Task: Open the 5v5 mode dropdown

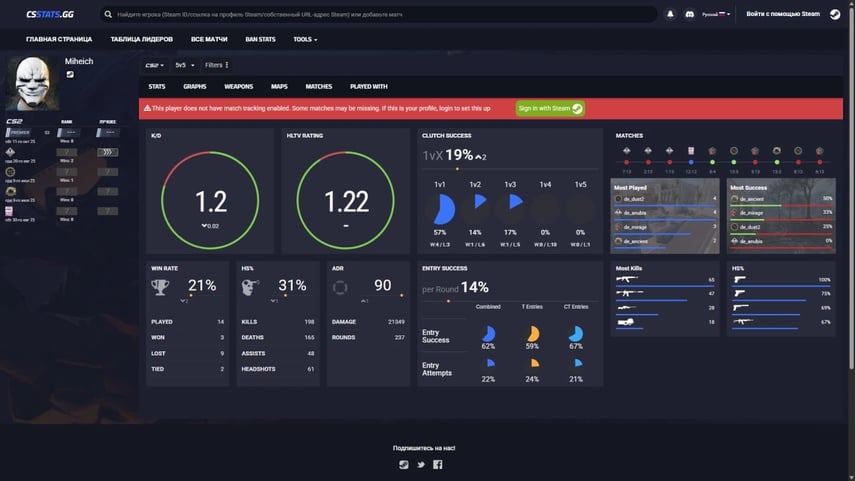Action: pyautogui.click(x=183, y=65)
